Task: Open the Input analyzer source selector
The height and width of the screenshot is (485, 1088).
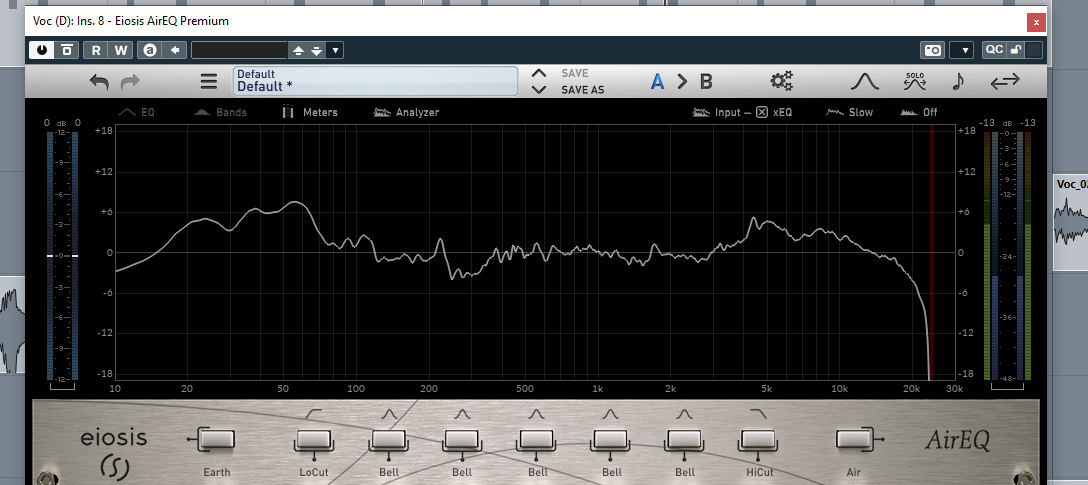Action: point(715,112)
